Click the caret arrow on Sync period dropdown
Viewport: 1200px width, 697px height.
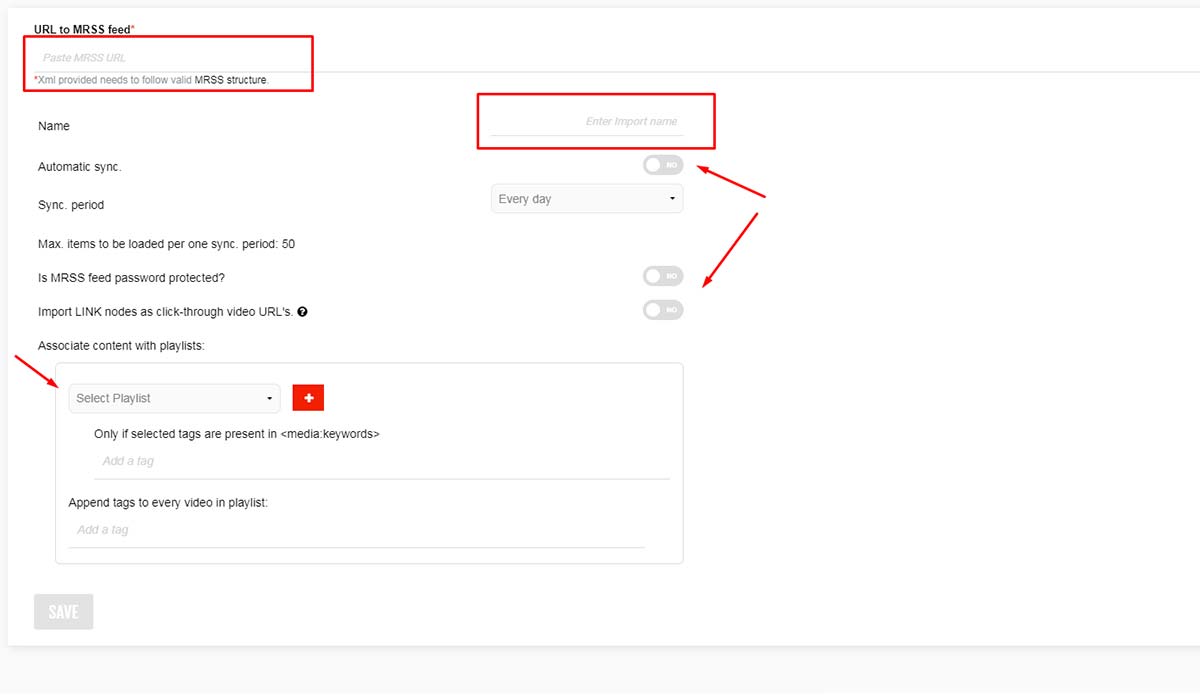(672, 199)
